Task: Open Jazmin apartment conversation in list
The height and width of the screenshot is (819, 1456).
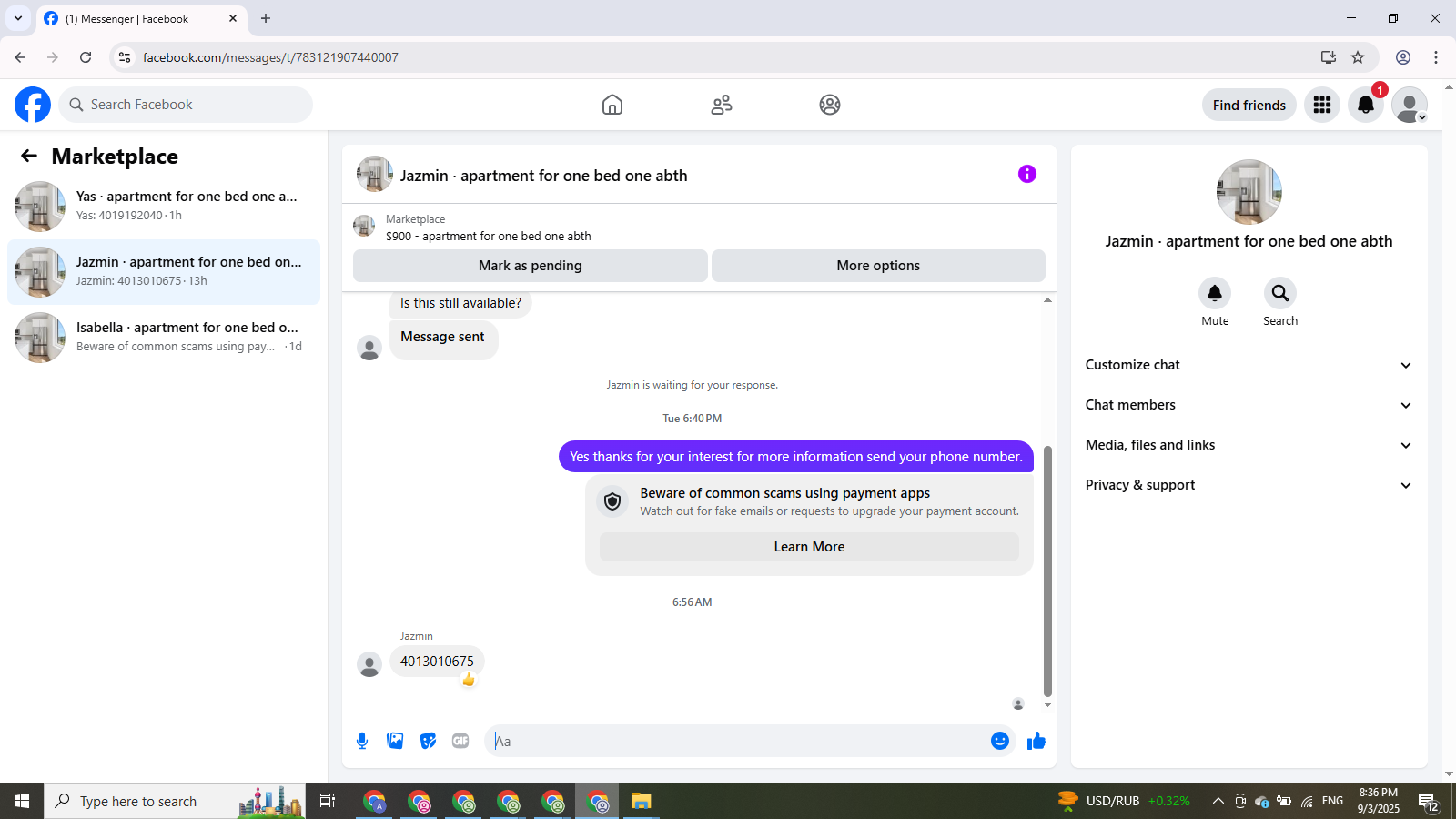Action: (x=164, y=272)
